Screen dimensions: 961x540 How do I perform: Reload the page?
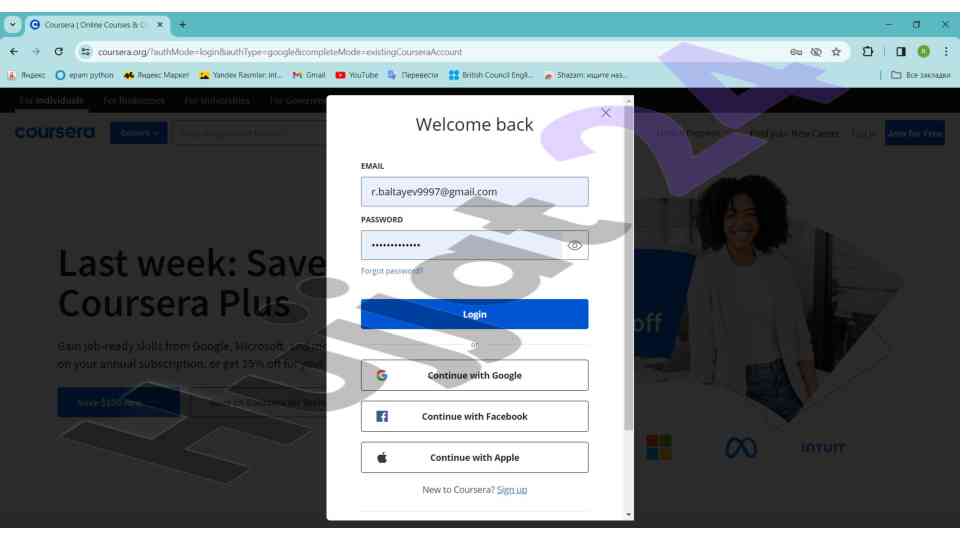pyautogui.click(x=59, y=52)
